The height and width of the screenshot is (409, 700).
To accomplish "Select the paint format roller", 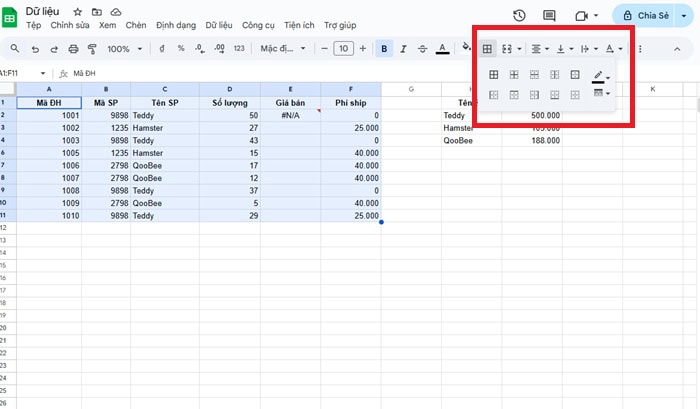I will tap(92, 49).
